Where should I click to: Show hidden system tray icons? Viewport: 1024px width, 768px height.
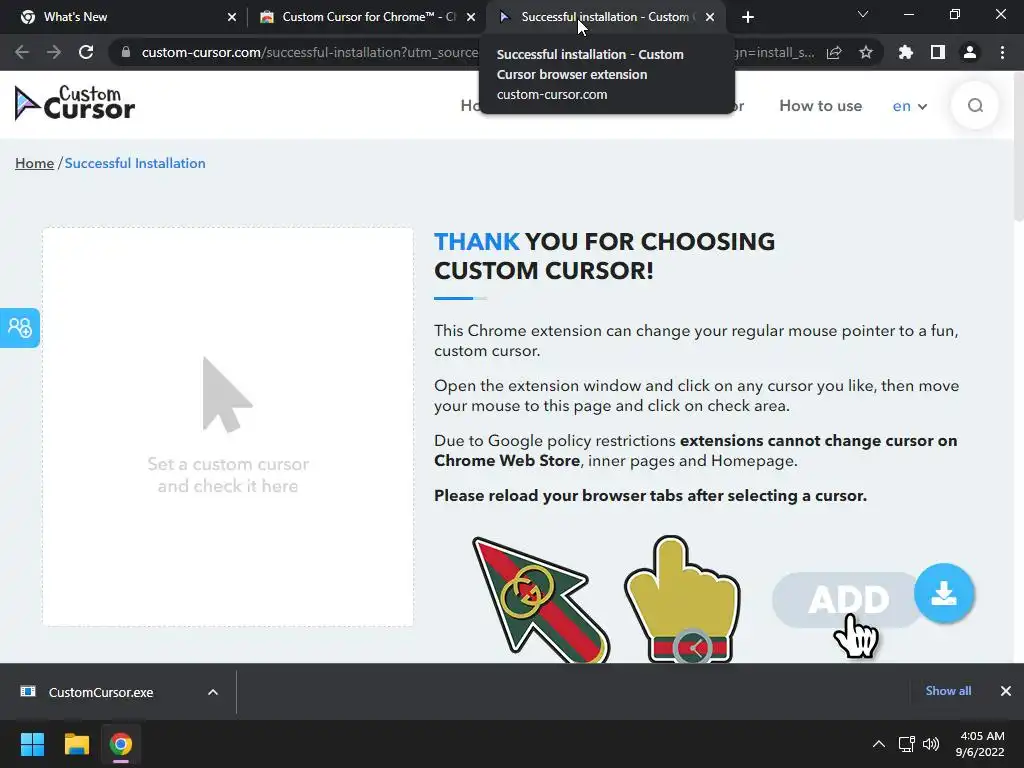tap(879, 744)
